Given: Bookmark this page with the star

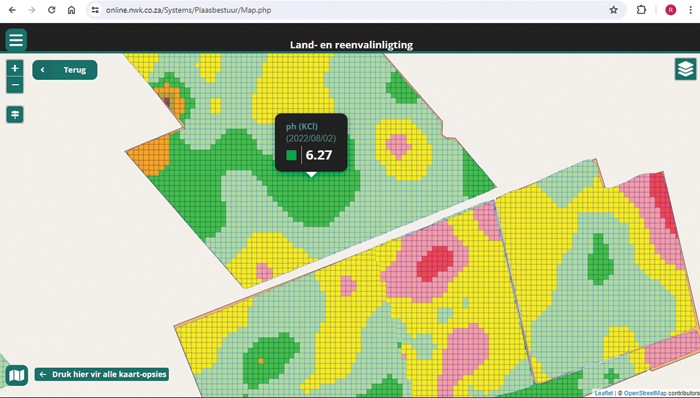Looking at the screenshot, I should click(613, 10).
